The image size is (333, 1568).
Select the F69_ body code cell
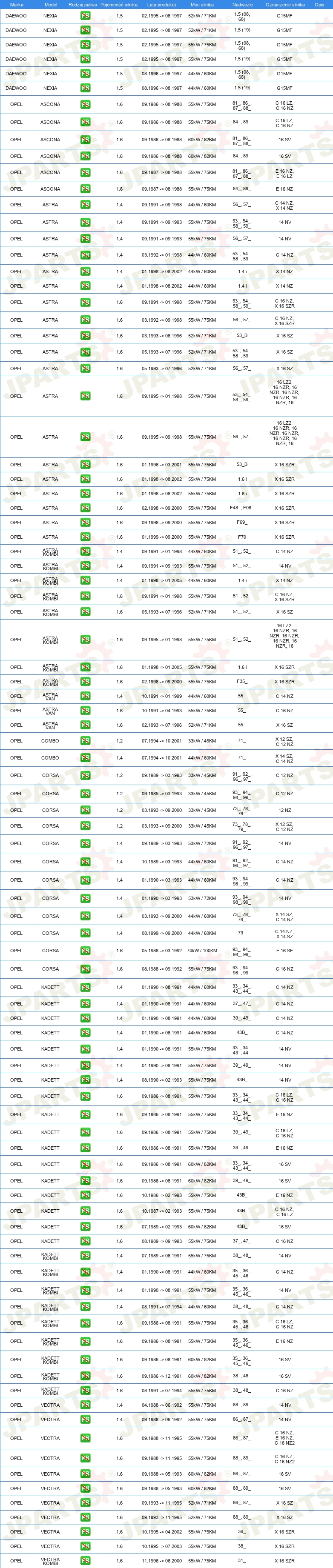[x=242, y=522]
